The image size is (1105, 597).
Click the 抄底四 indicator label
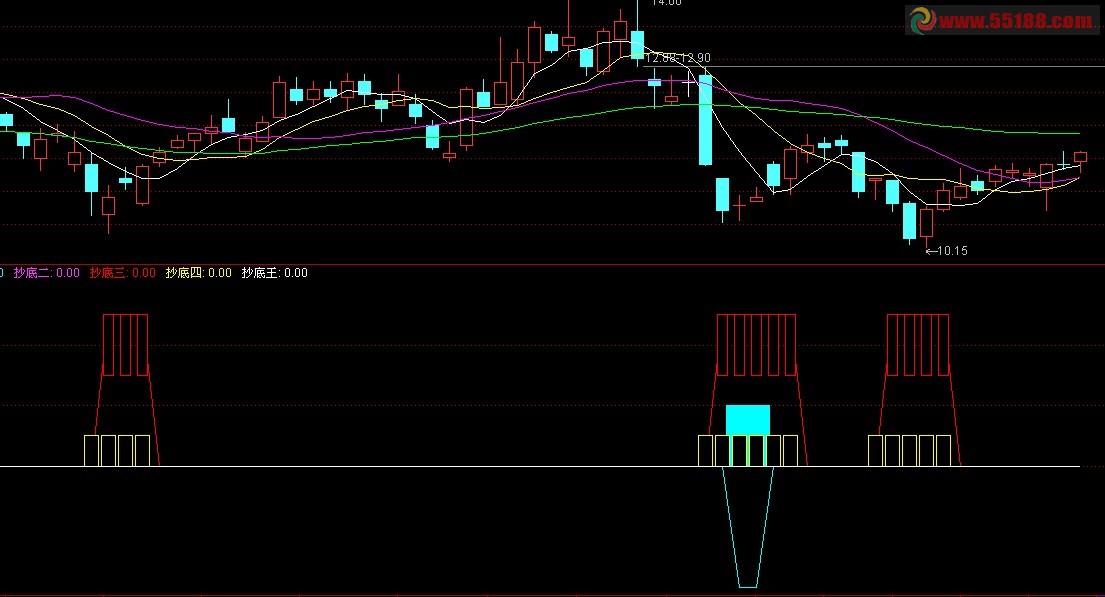pyautogui.click(x=199, y=273)
